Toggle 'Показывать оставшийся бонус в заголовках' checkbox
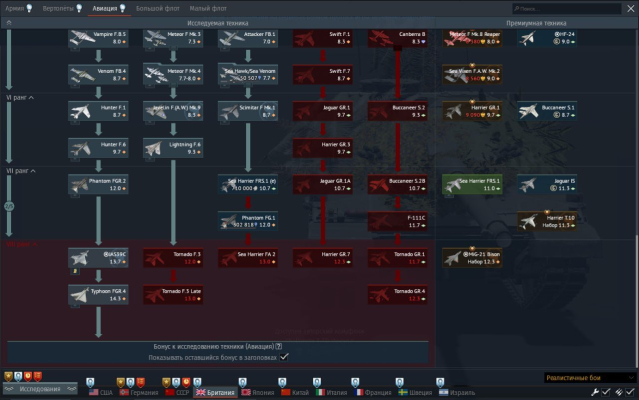This screenshot has height=400, width=639. [285, 356]
